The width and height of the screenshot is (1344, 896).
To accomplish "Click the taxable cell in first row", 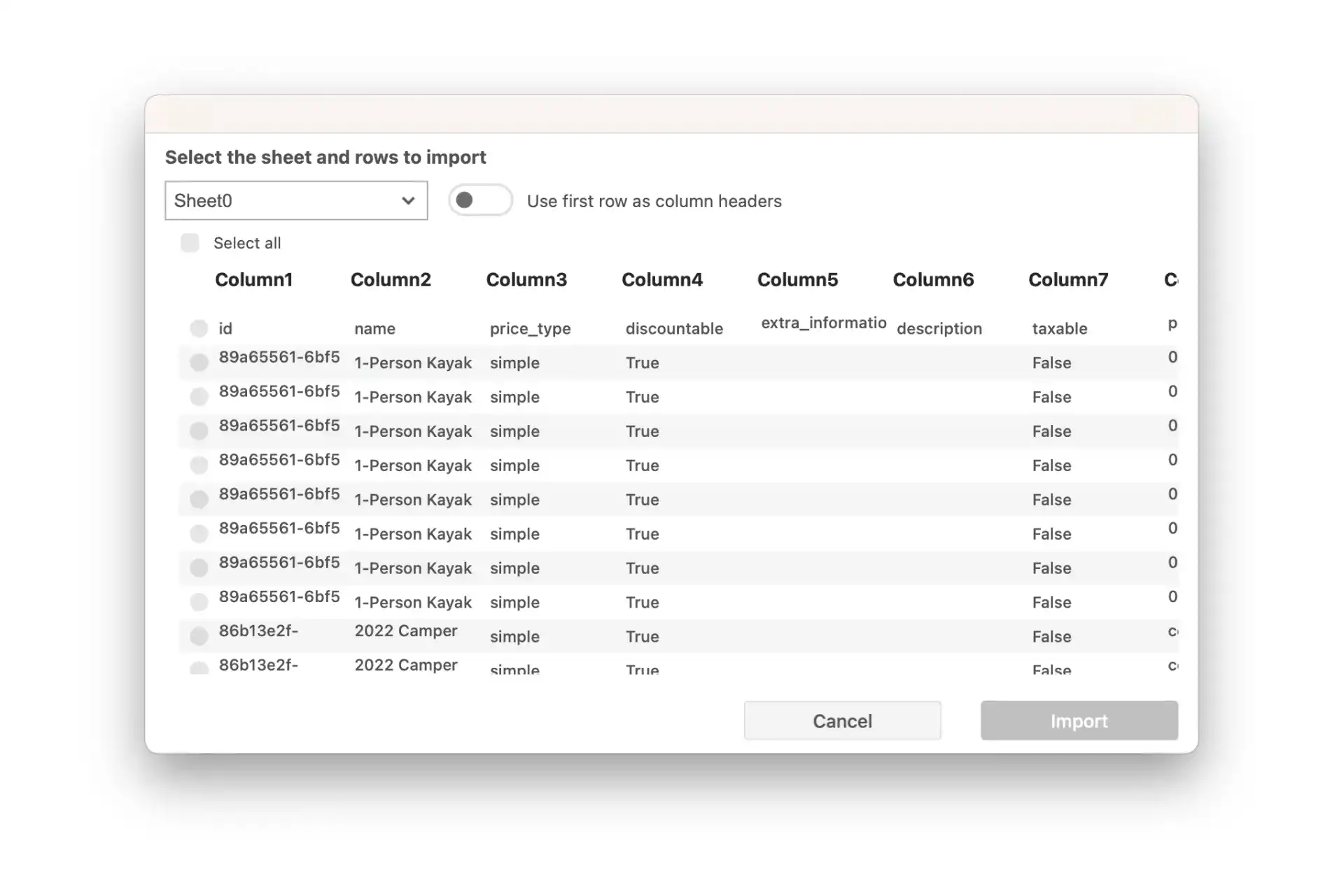I will [x=1059, y=329].
